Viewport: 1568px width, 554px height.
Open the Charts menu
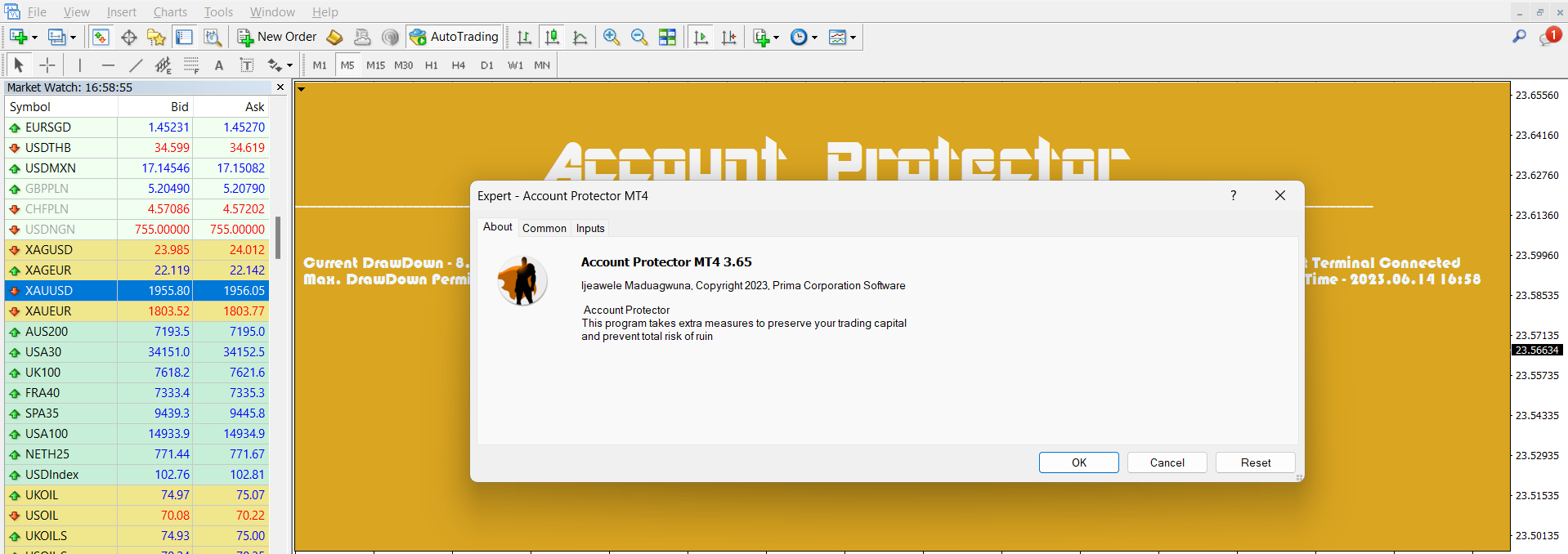[x=170, y=11]
